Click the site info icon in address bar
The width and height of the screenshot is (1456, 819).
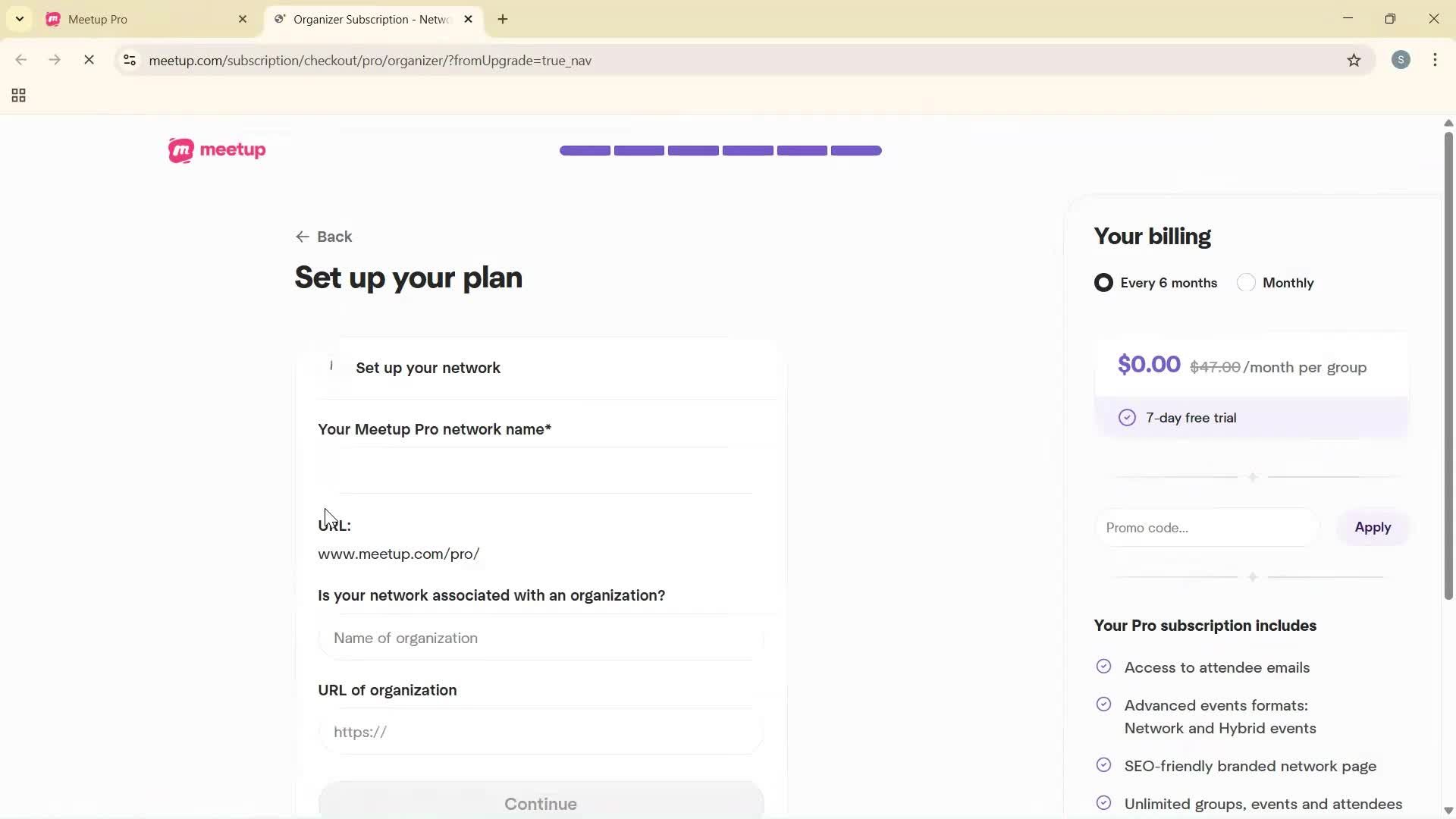130,61
